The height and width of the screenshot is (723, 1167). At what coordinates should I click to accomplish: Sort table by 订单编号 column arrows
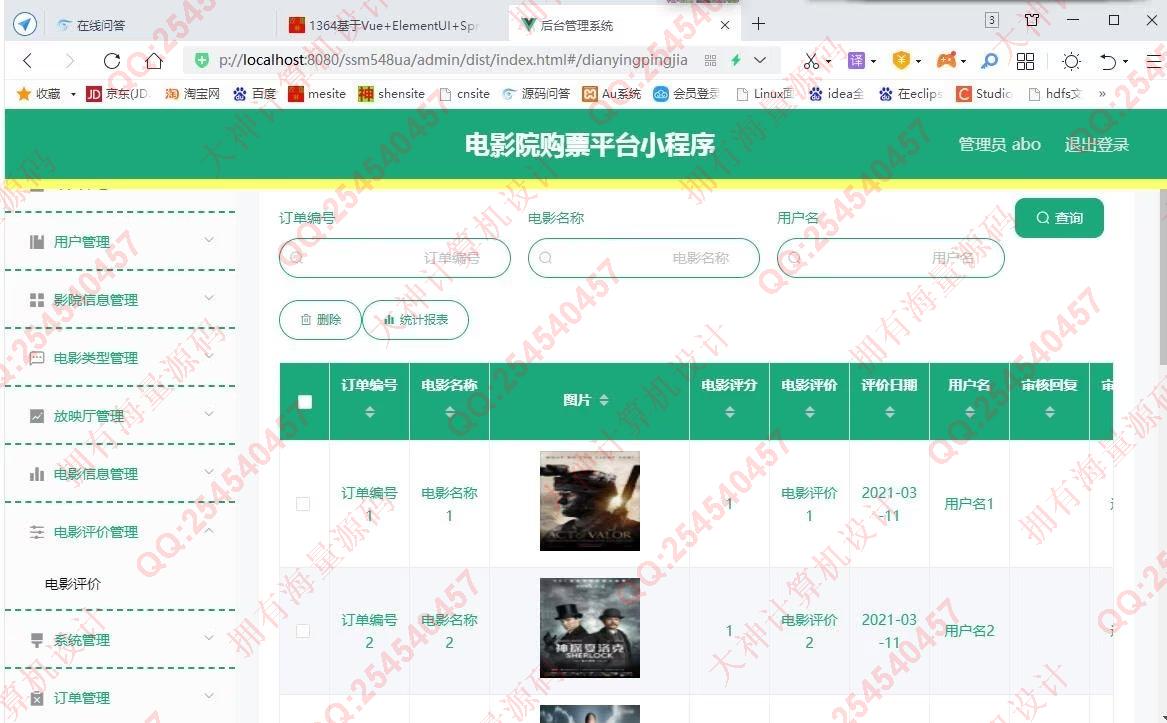(x=370, y=412)
